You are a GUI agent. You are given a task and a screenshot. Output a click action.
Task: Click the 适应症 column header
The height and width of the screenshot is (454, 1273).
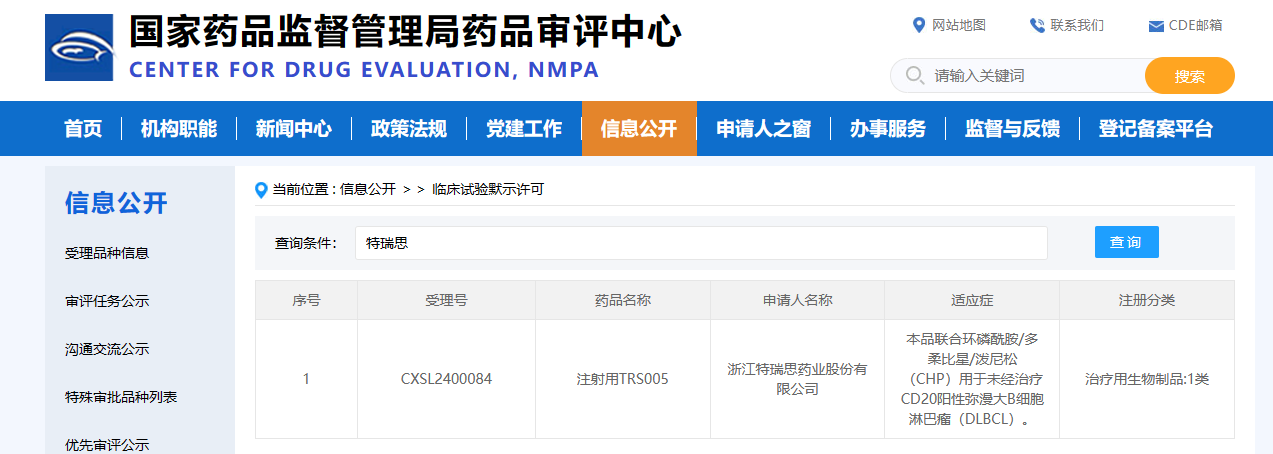(x=972, y=300)
